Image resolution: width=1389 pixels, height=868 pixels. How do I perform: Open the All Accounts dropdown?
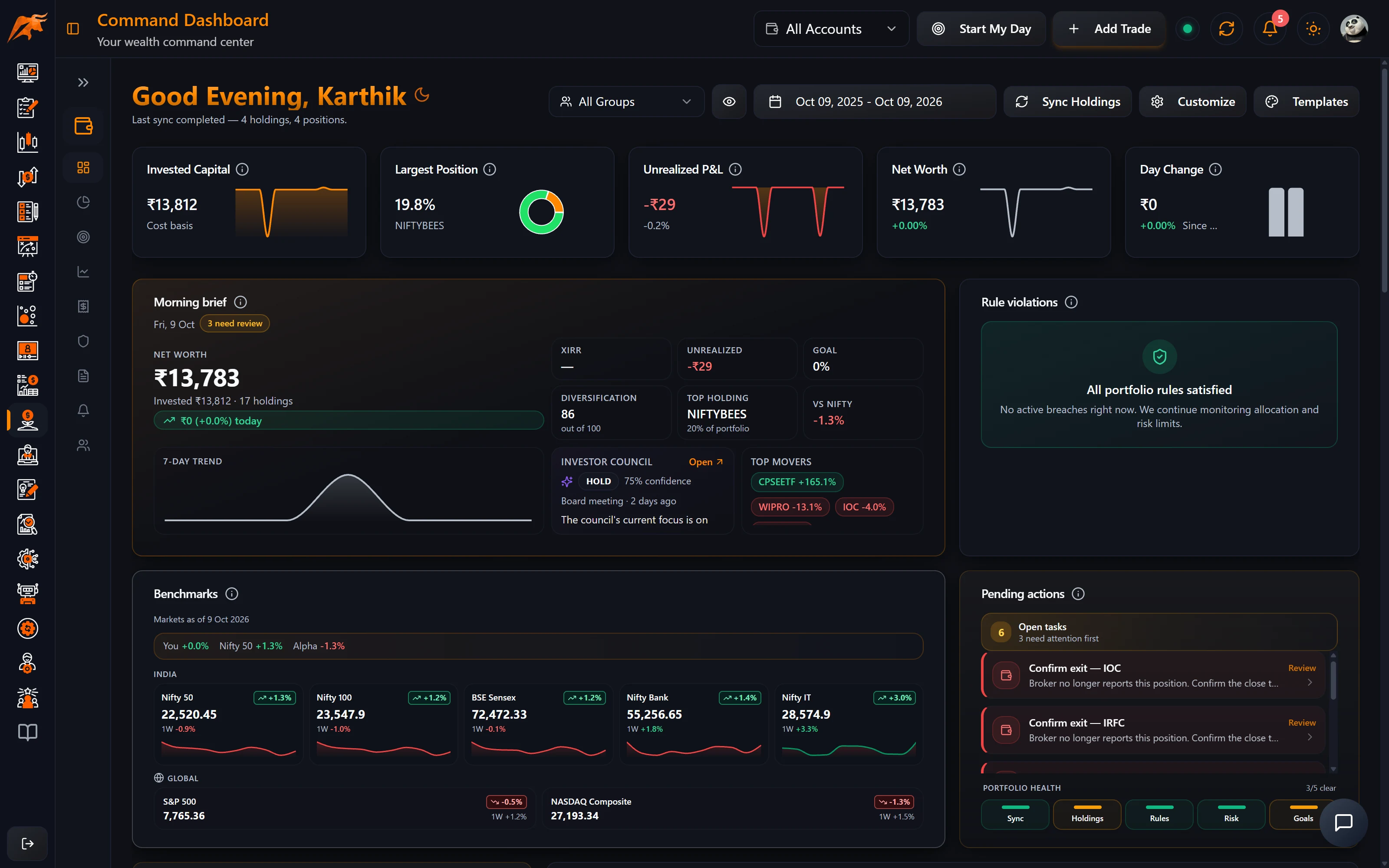pos(831,29)
